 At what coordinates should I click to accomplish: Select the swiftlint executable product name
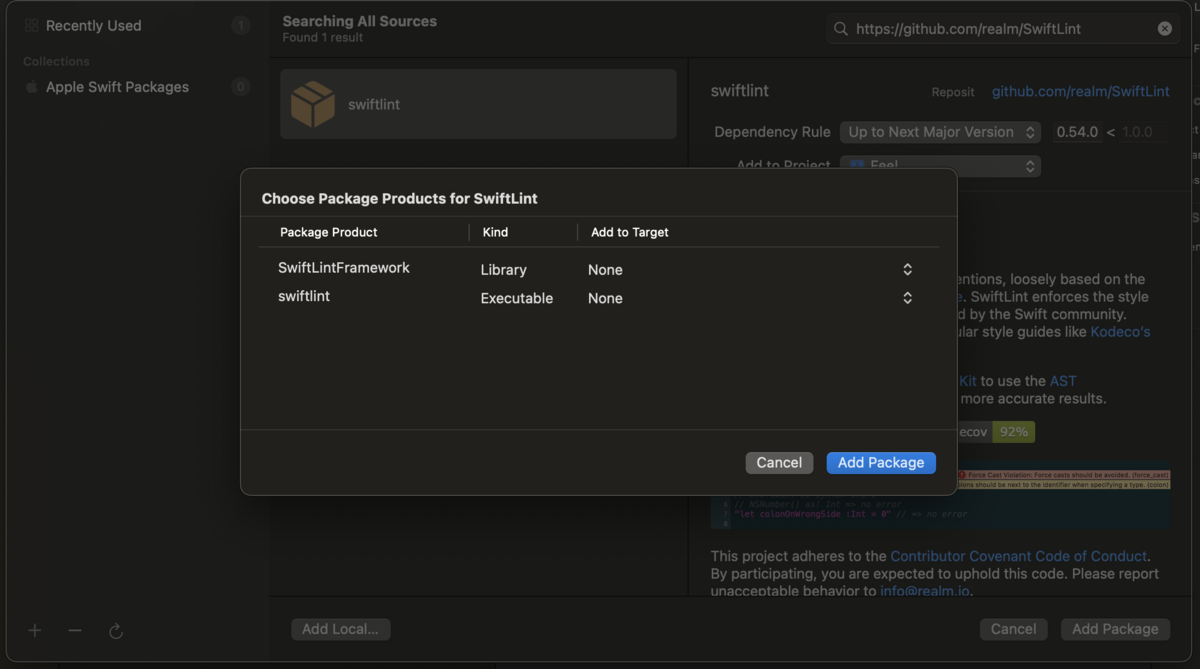click(304, 297)
